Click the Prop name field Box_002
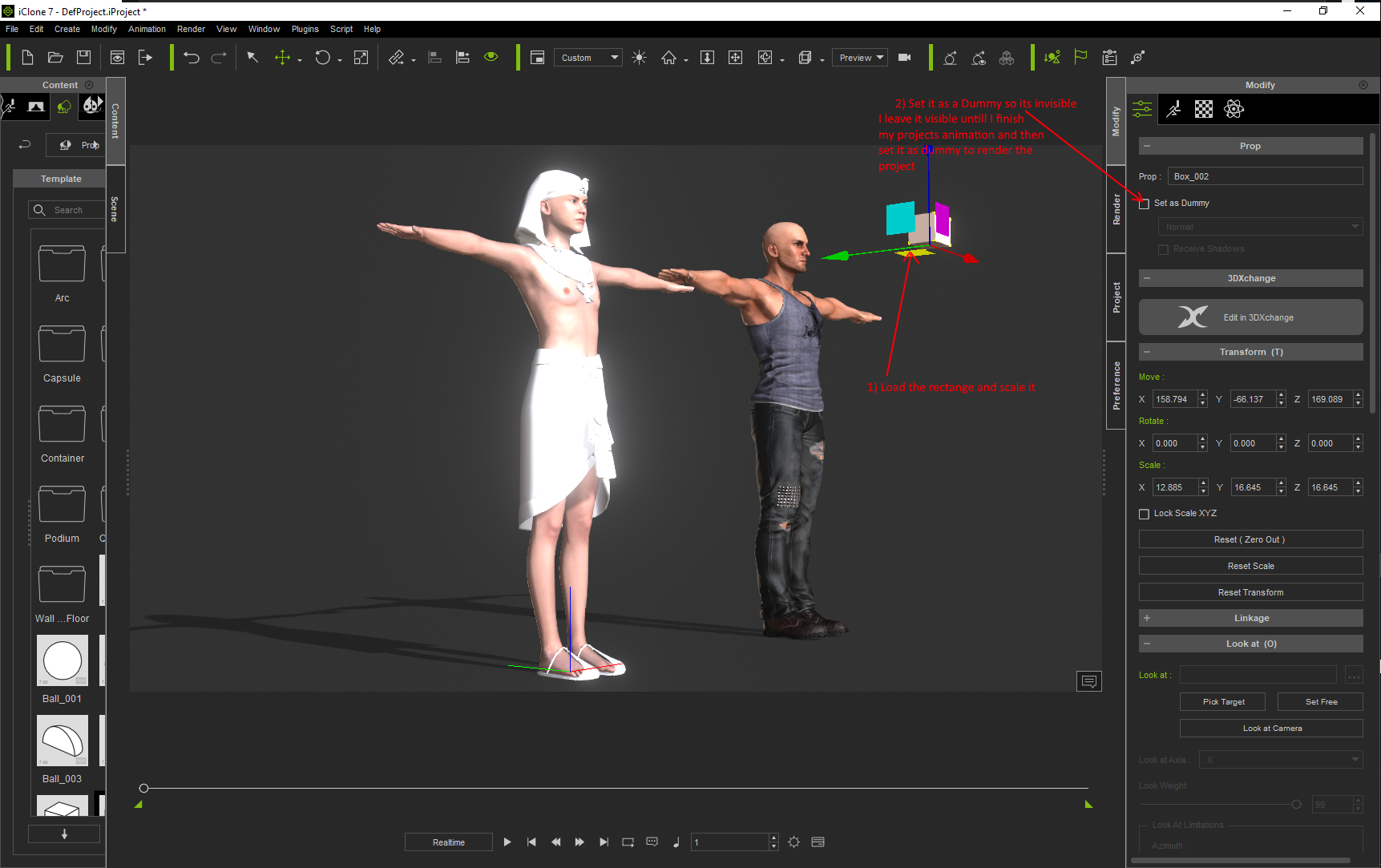Image resolution: width=1381 pixels, height=868 pixels. click(x=1265, y=176)
